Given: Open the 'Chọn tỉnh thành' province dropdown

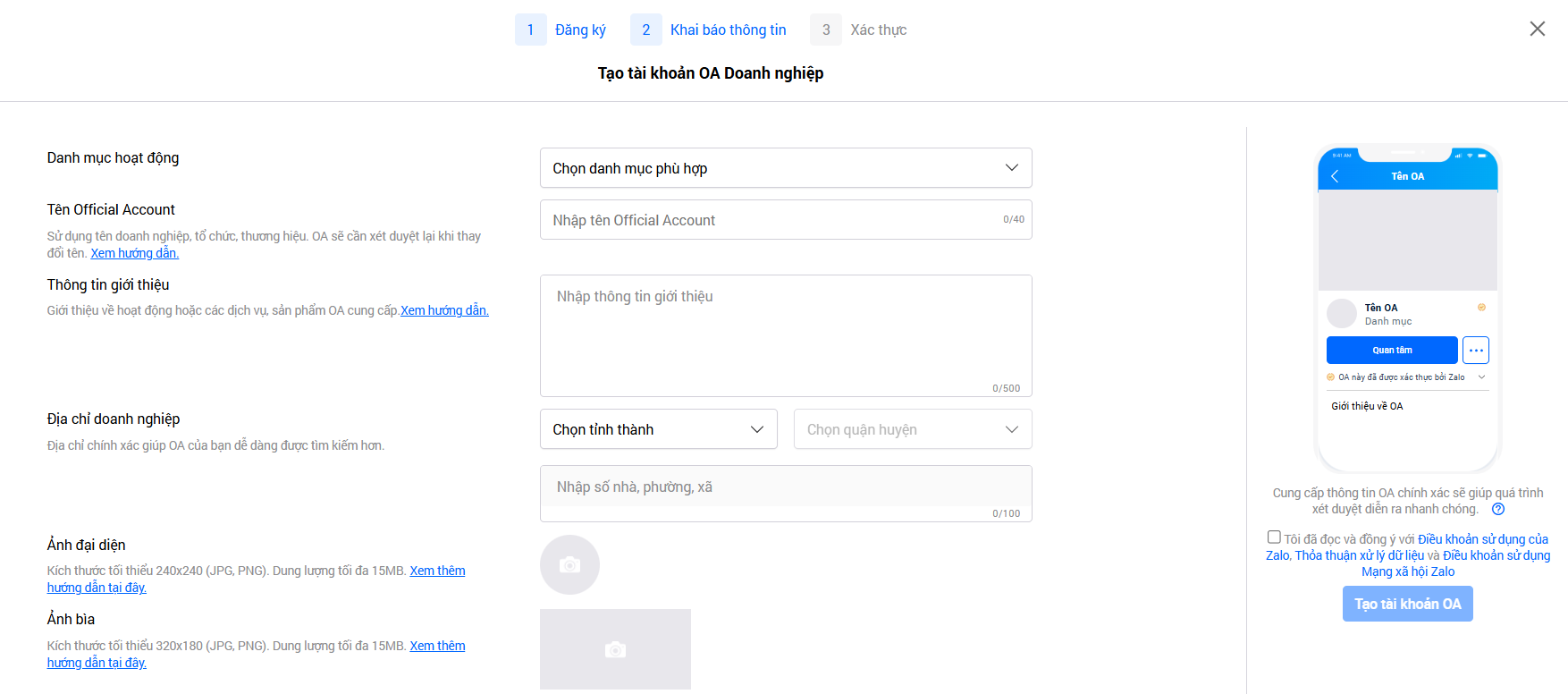Looking at the screenshot, I should pos(658,429).
